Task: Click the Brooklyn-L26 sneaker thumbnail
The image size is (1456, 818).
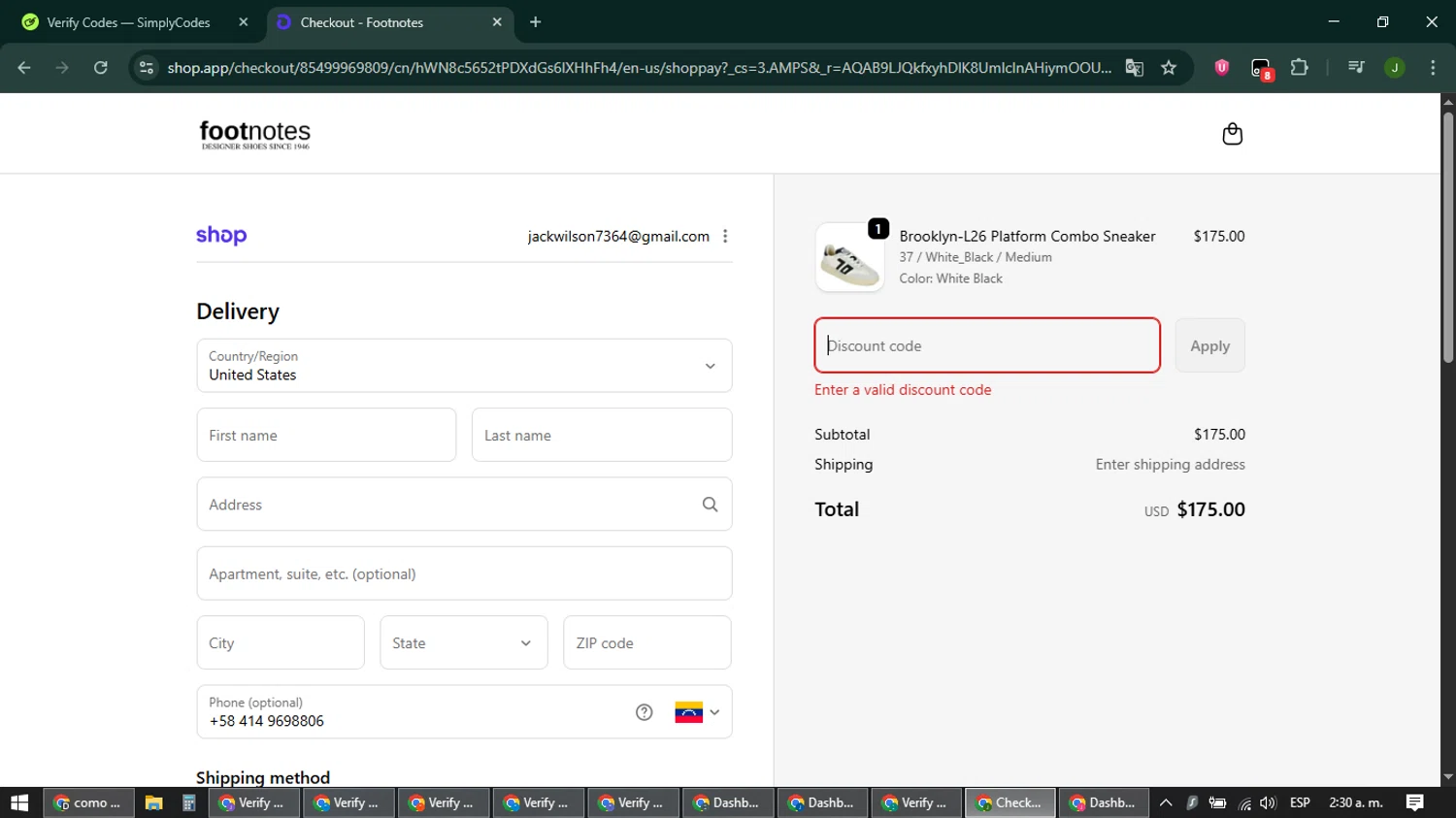Action: click(849, 257)
